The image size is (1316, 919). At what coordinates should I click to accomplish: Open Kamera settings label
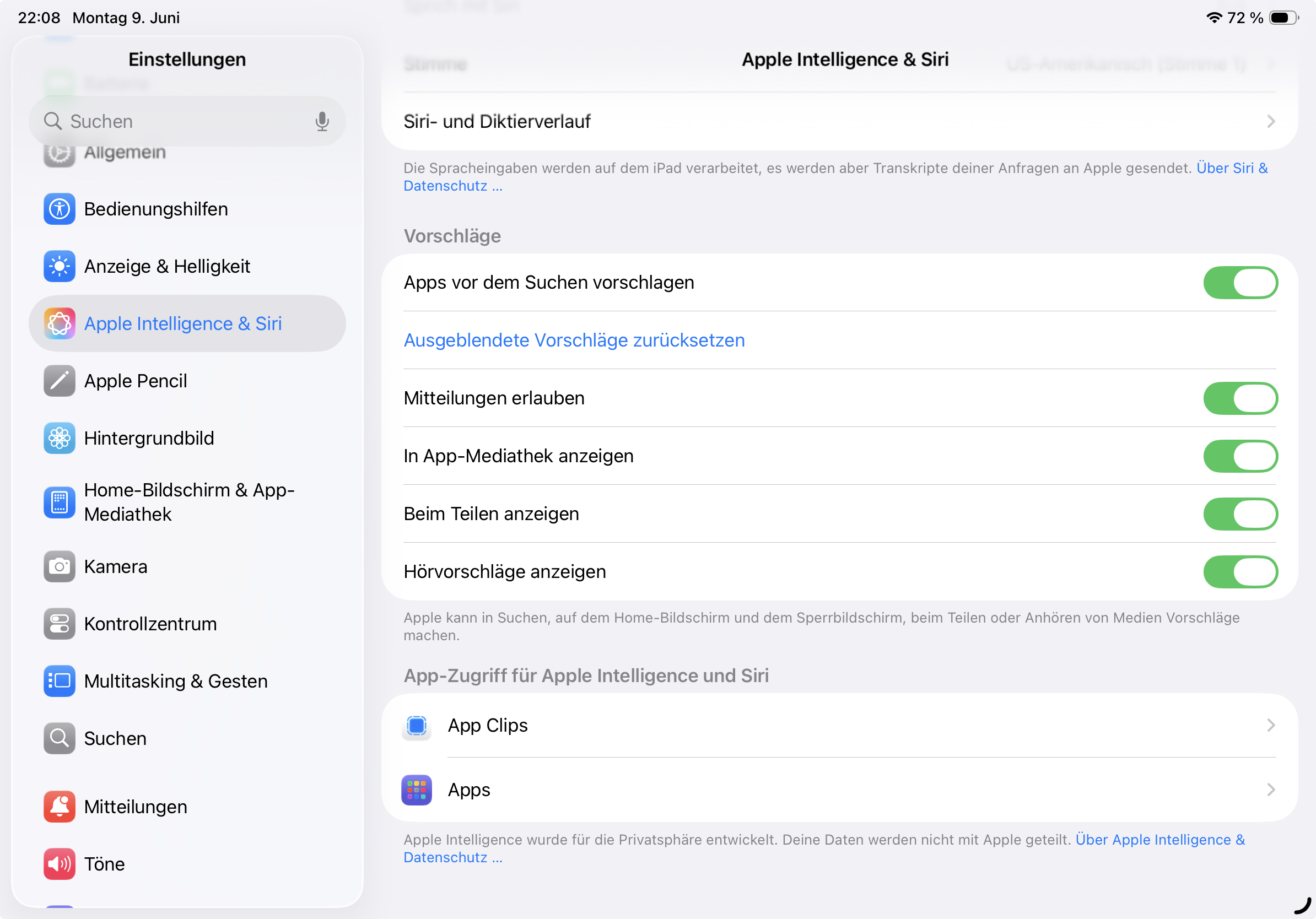click(x=116, y=566)
